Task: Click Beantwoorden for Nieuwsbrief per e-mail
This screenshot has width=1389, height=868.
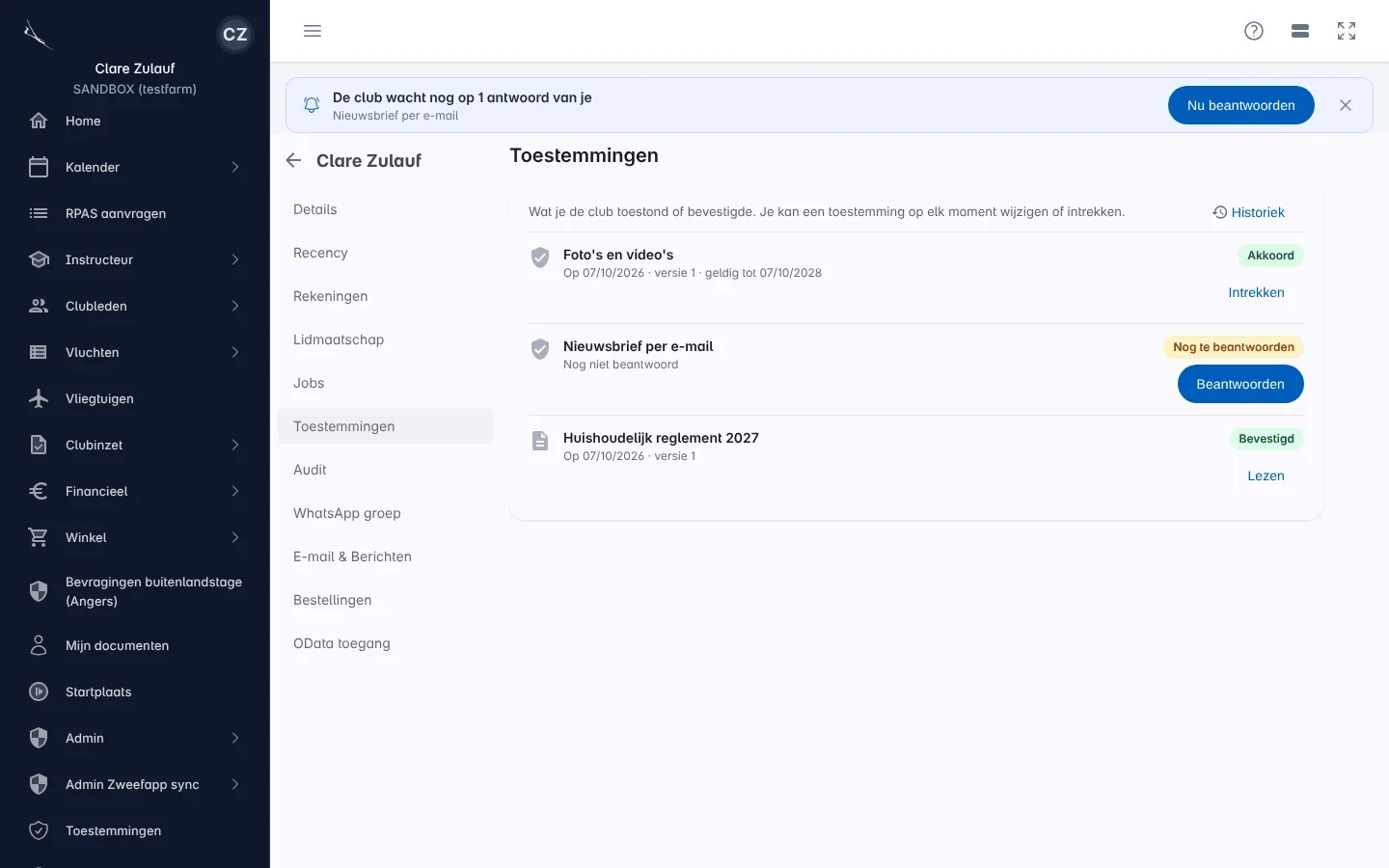Action: (x=1240, y=384)
